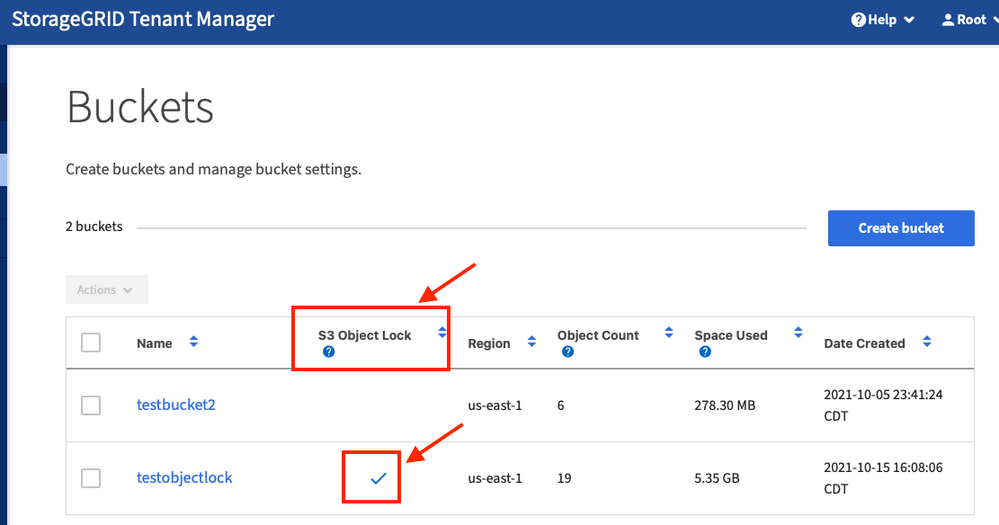Click the Name column header label
999x525 pixels.
[154, 343]
